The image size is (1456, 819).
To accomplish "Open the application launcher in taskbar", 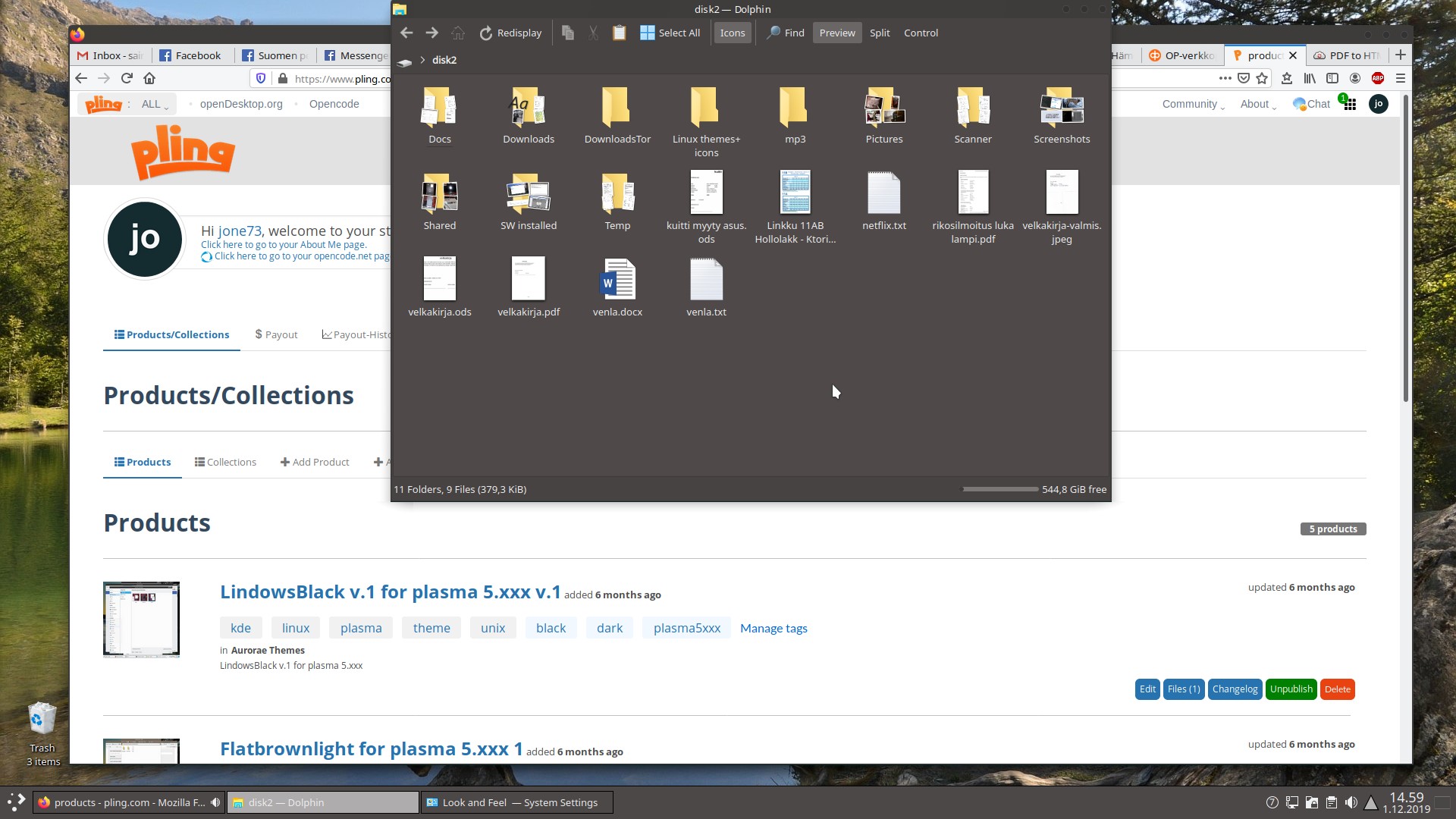I will pos(15,802).
